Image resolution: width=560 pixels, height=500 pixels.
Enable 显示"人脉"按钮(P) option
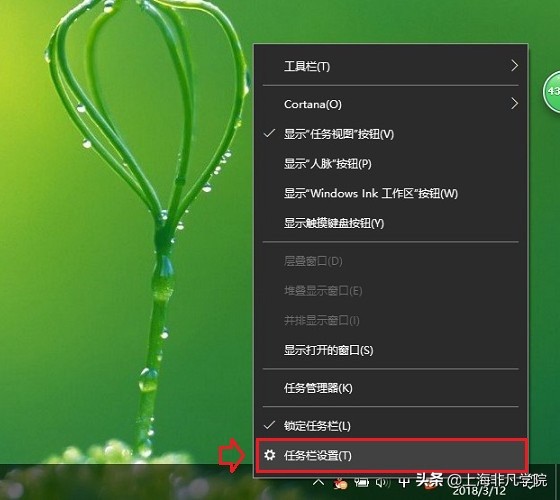pos(390,164)
